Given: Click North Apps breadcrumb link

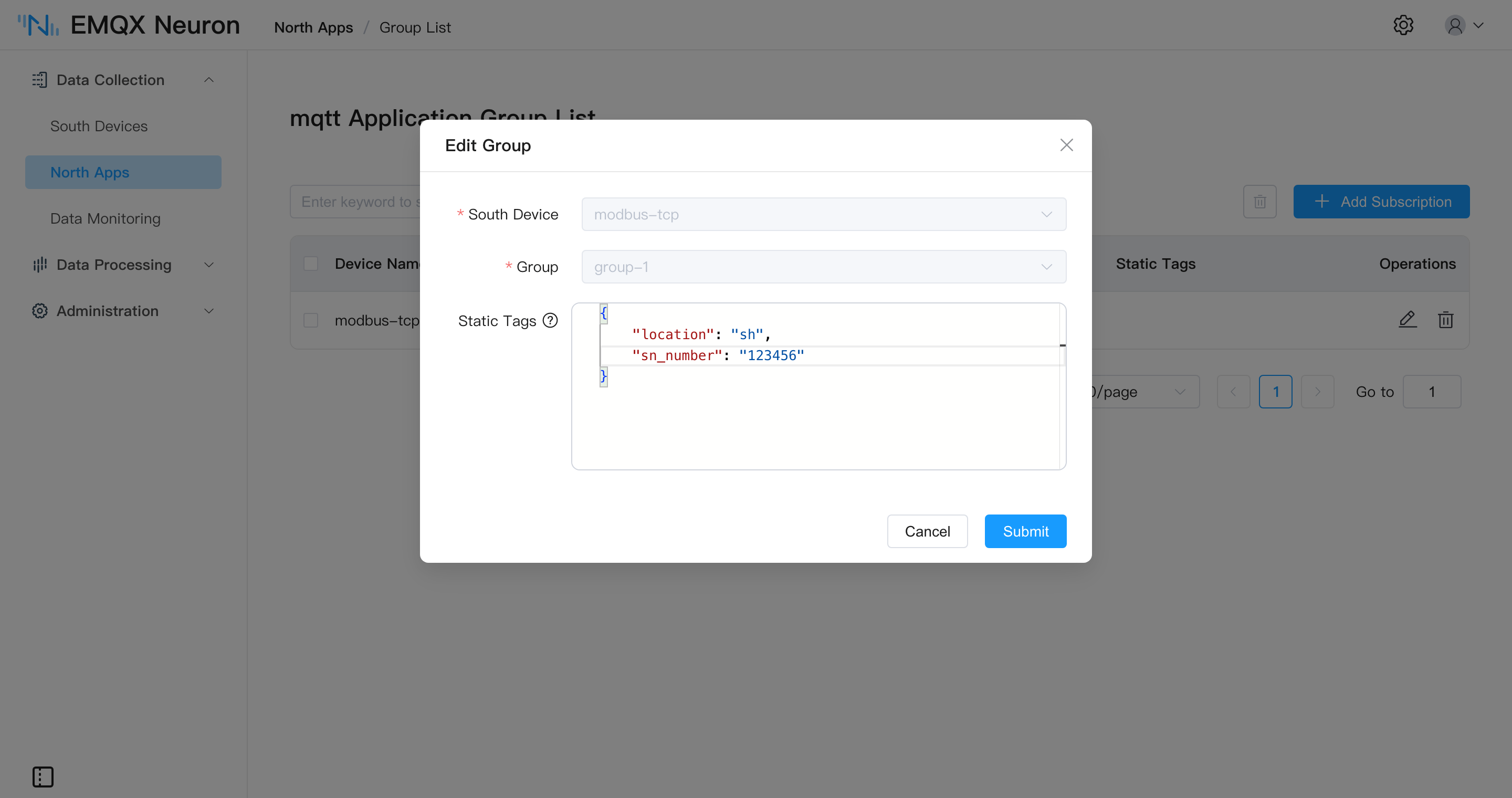Looking at the screenshot, I should (313, 27).
